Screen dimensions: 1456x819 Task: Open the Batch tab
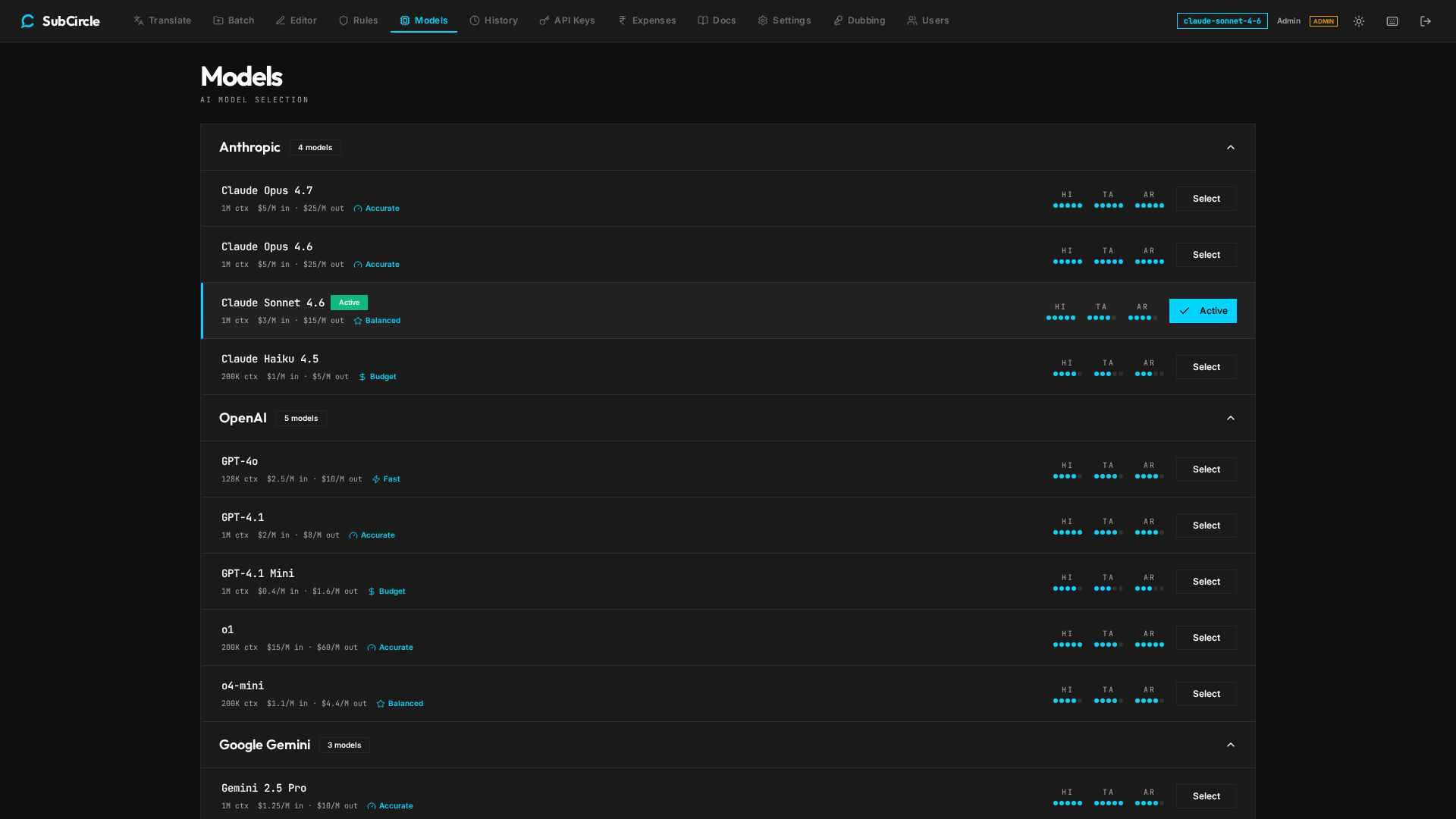pos(234,20)
